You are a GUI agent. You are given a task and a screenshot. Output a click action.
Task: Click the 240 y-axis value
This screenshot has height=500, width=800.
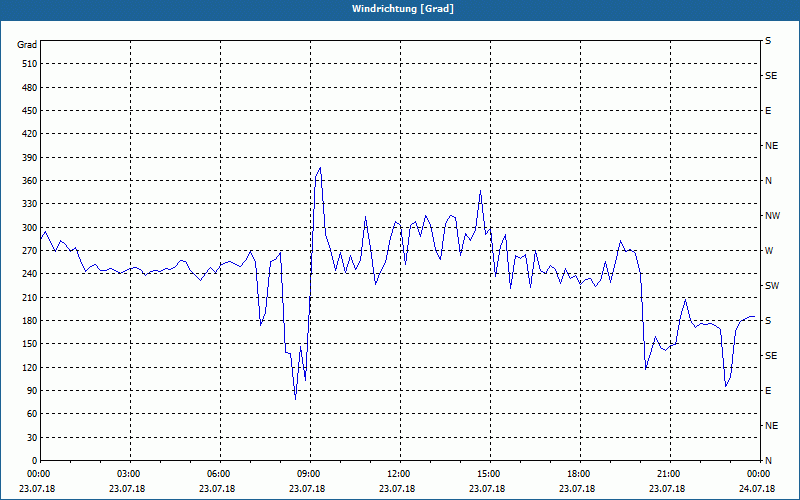coord(30,274)
